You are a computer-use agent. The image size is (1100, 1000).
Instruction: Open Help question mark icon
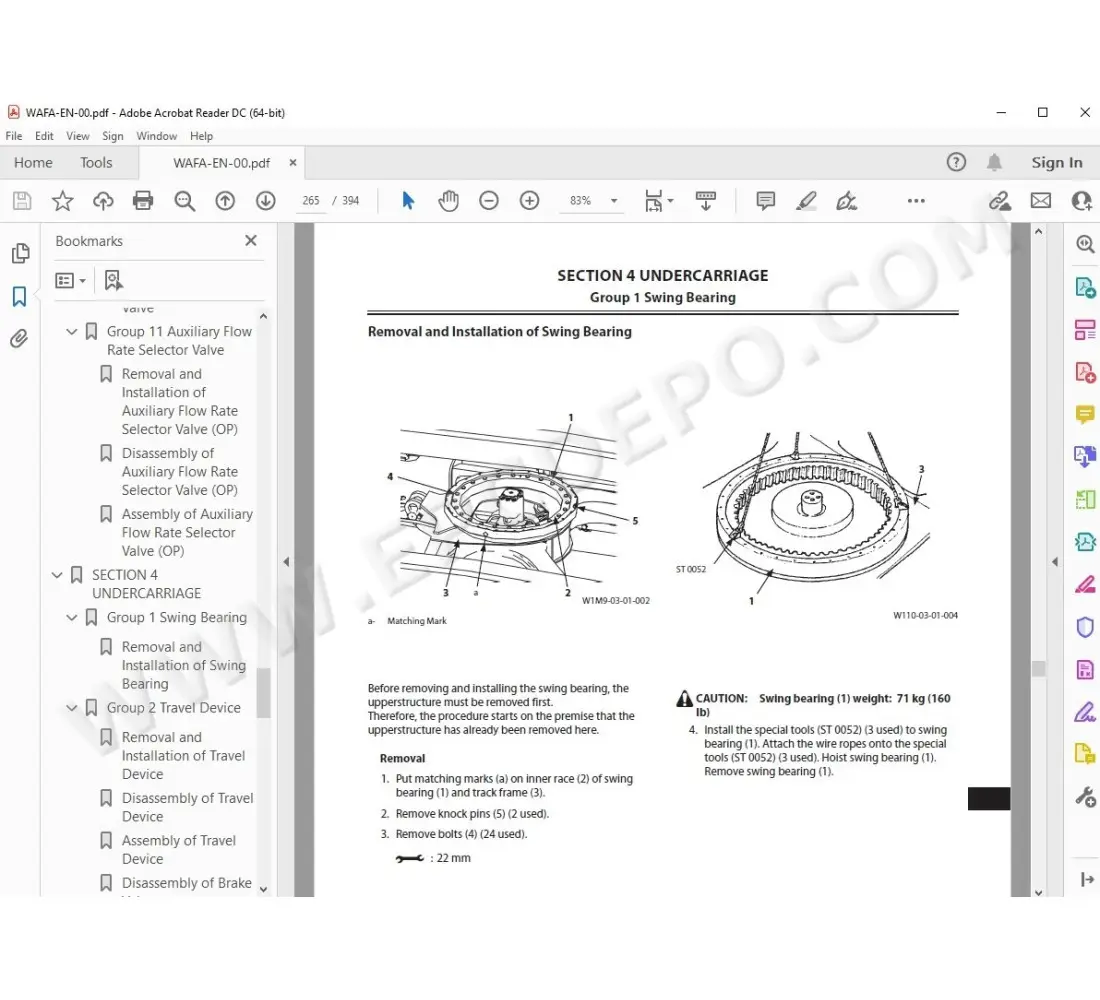(956, 162)
